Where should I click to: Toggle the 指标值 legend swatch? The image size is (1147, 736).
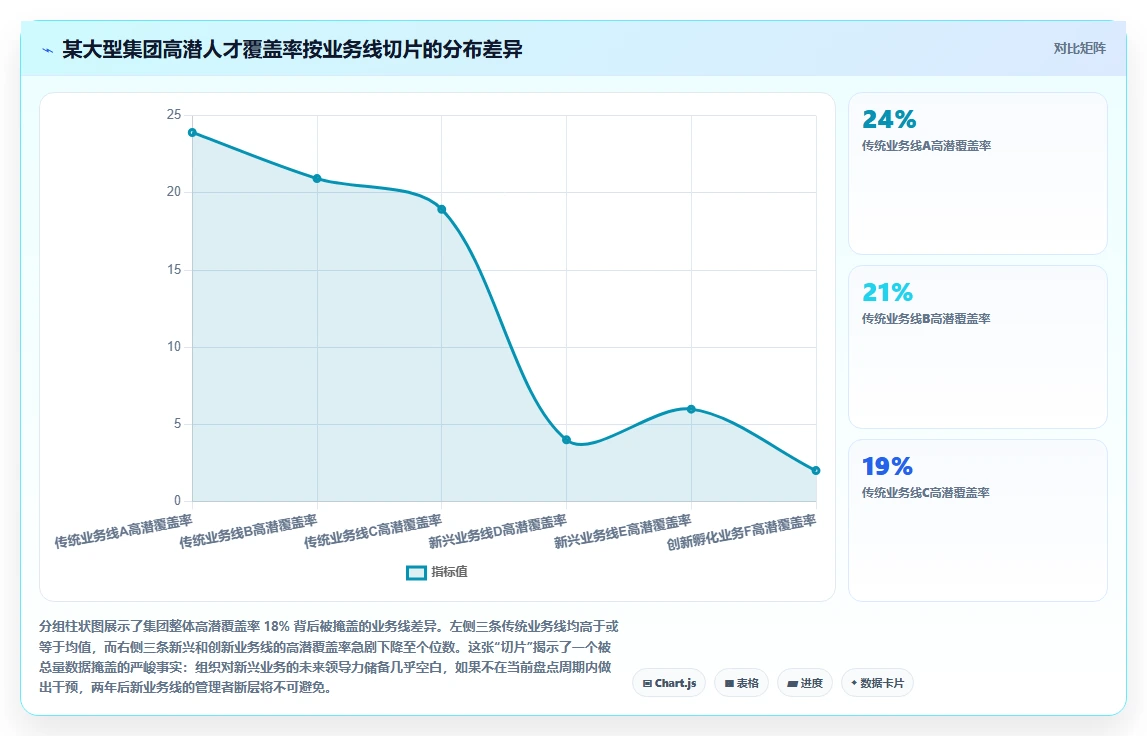(x=416, y=573)
